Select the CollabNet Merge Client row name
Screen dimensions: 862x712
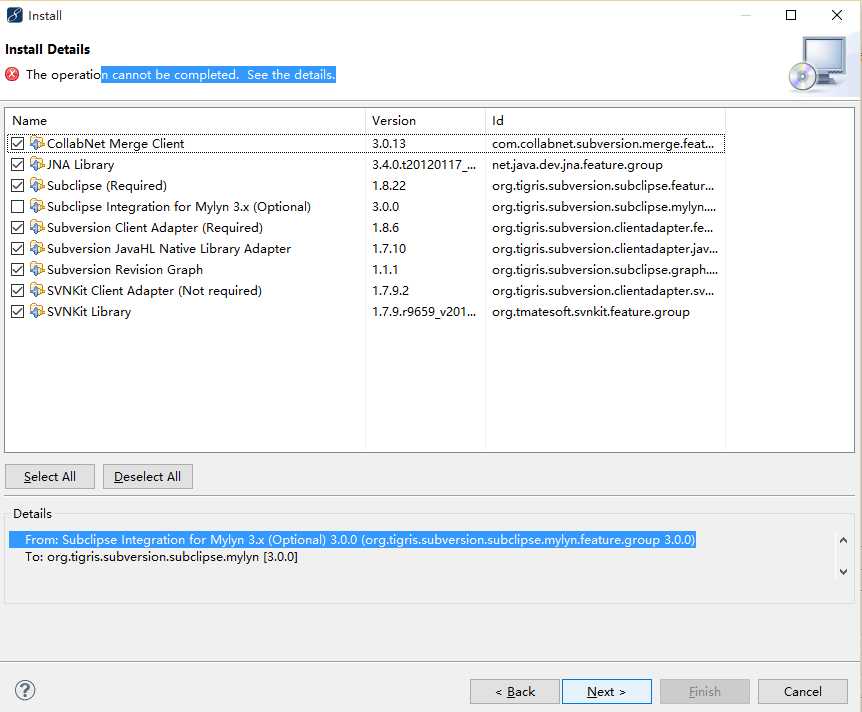(115, 143)
